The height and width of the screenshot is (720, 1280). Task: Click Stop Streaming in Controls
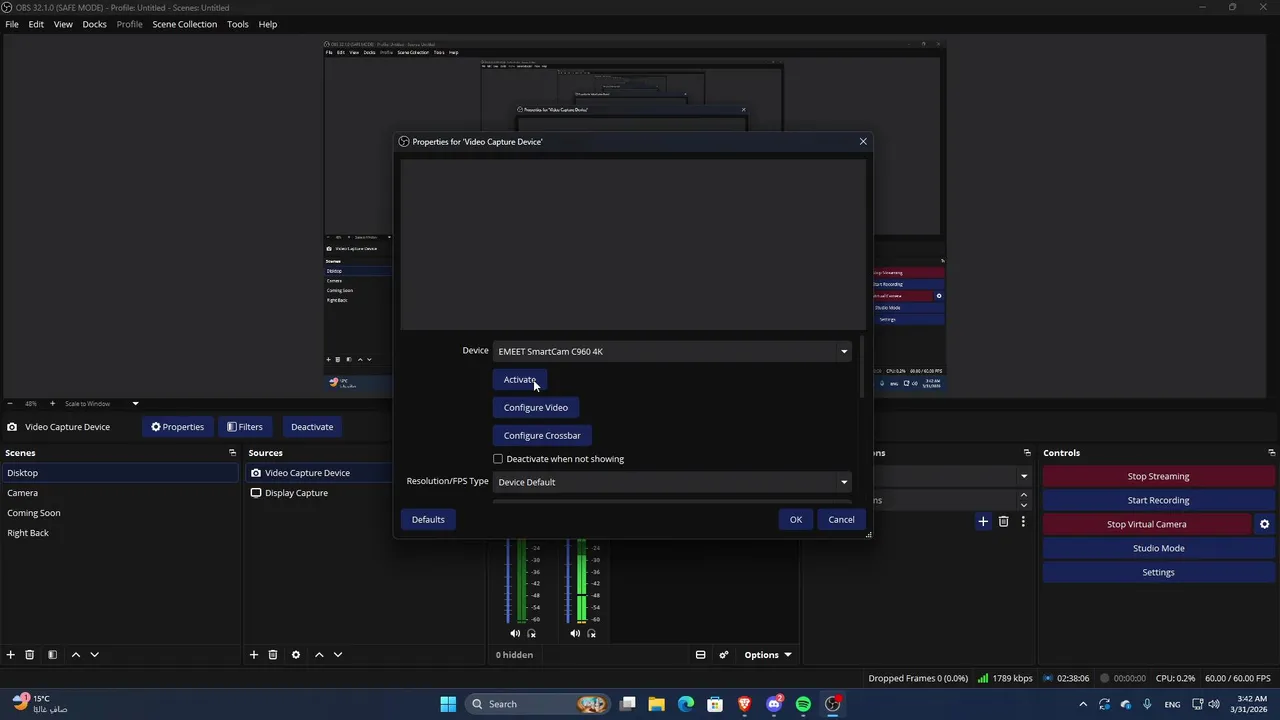coord(1158,476)
